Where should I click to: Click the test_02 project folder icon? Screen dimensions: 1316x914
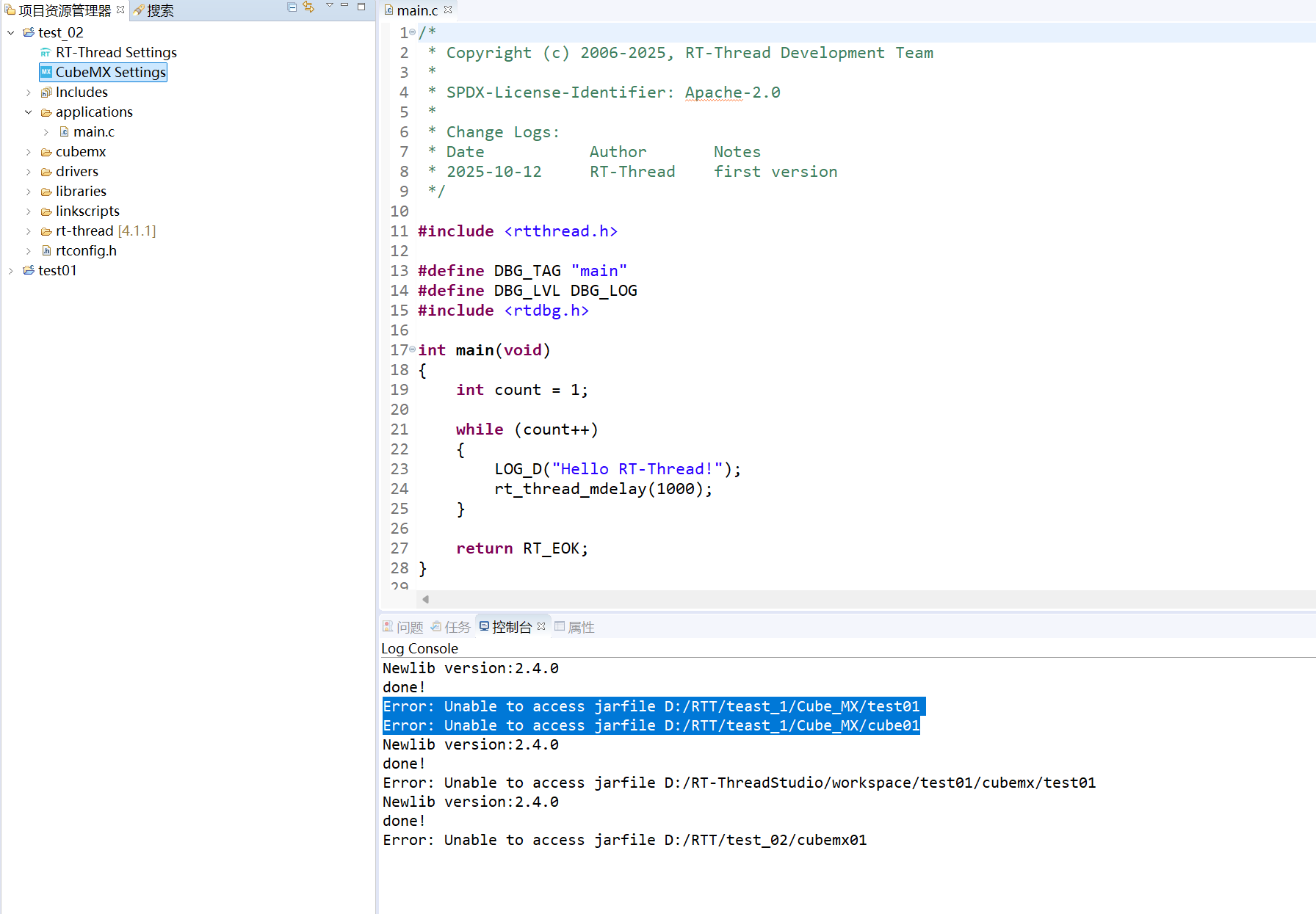[x=29, y=32]
